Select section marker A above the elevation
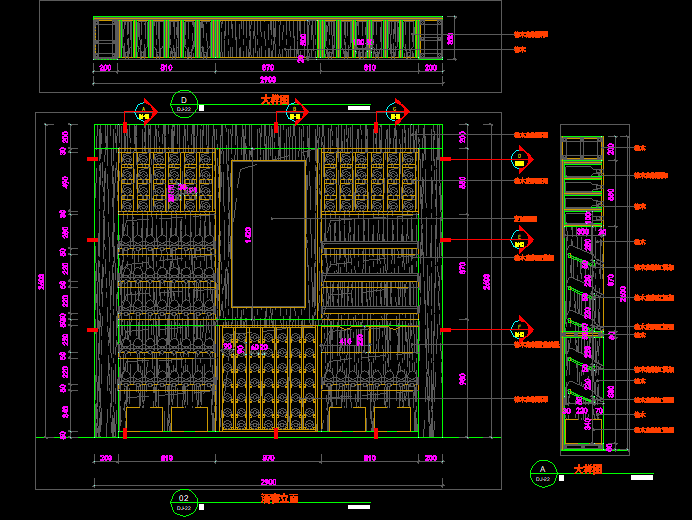The height and width of the screenshot is (520, 692). [145, 112]
